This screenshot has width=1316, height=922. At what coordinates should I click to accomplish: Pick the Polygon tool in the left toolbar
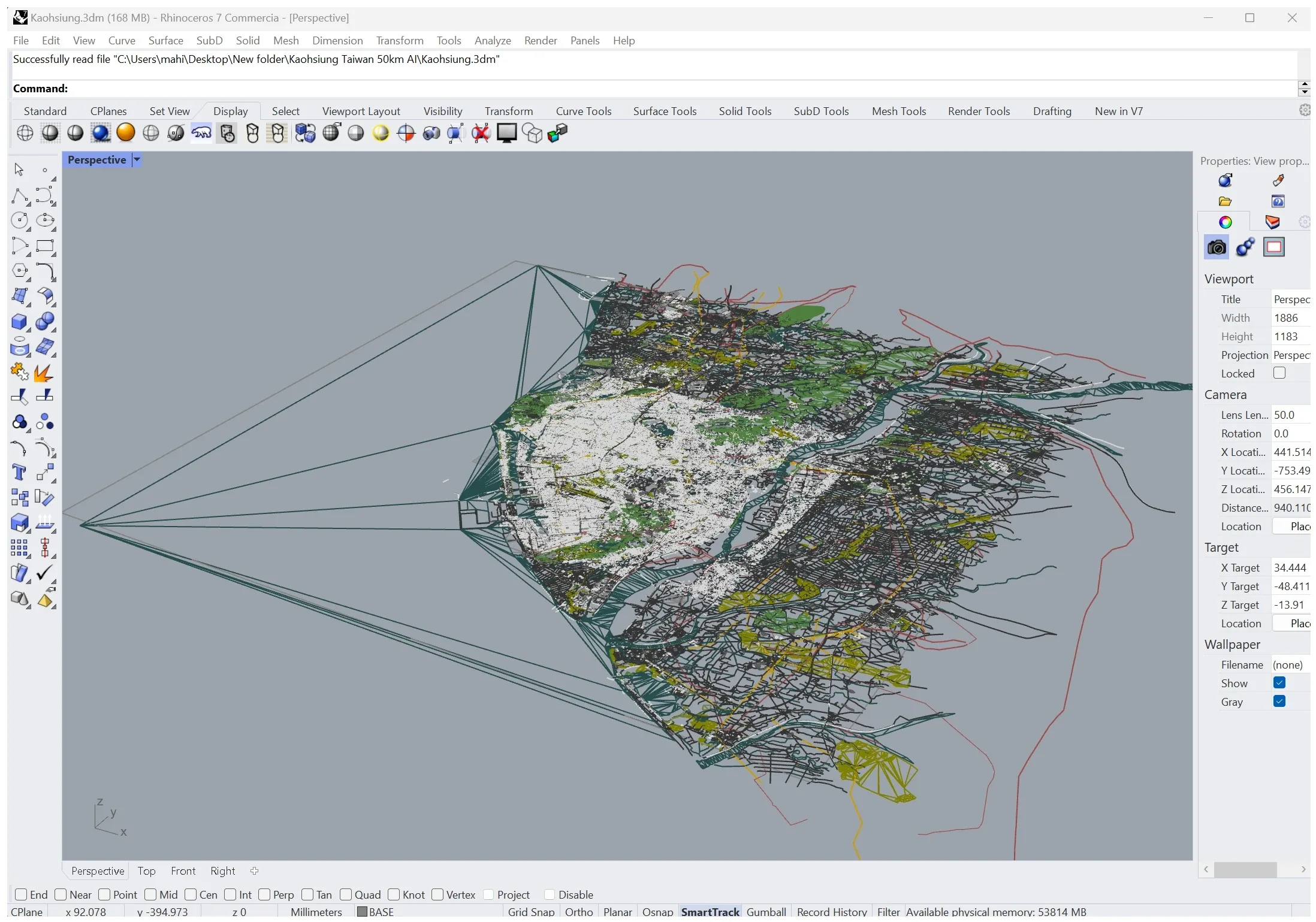point(19,271)
